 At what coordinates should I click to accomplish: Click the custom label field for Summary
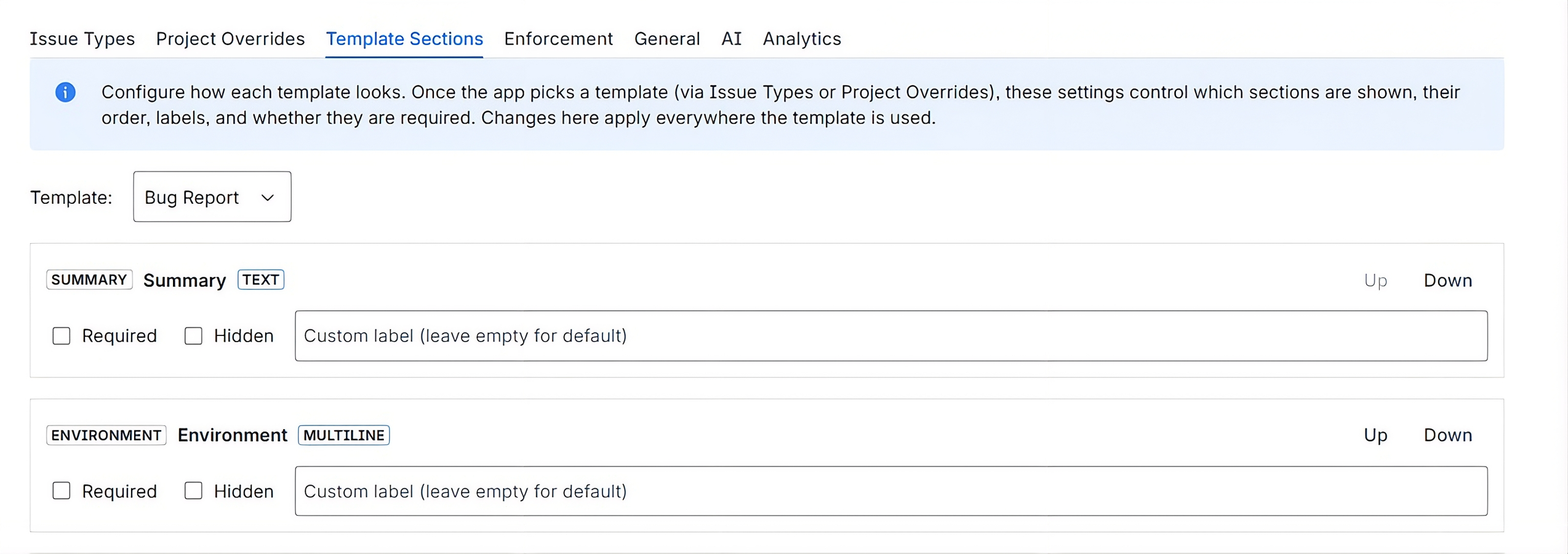pyautogui.click(x=890, y=336)
